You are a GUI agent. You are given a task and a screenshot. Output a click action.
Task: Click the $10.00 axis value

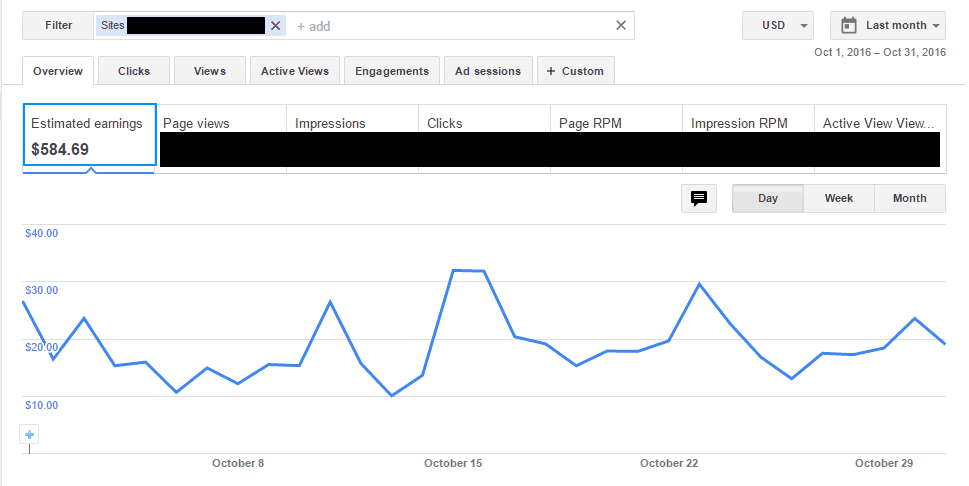41,405
